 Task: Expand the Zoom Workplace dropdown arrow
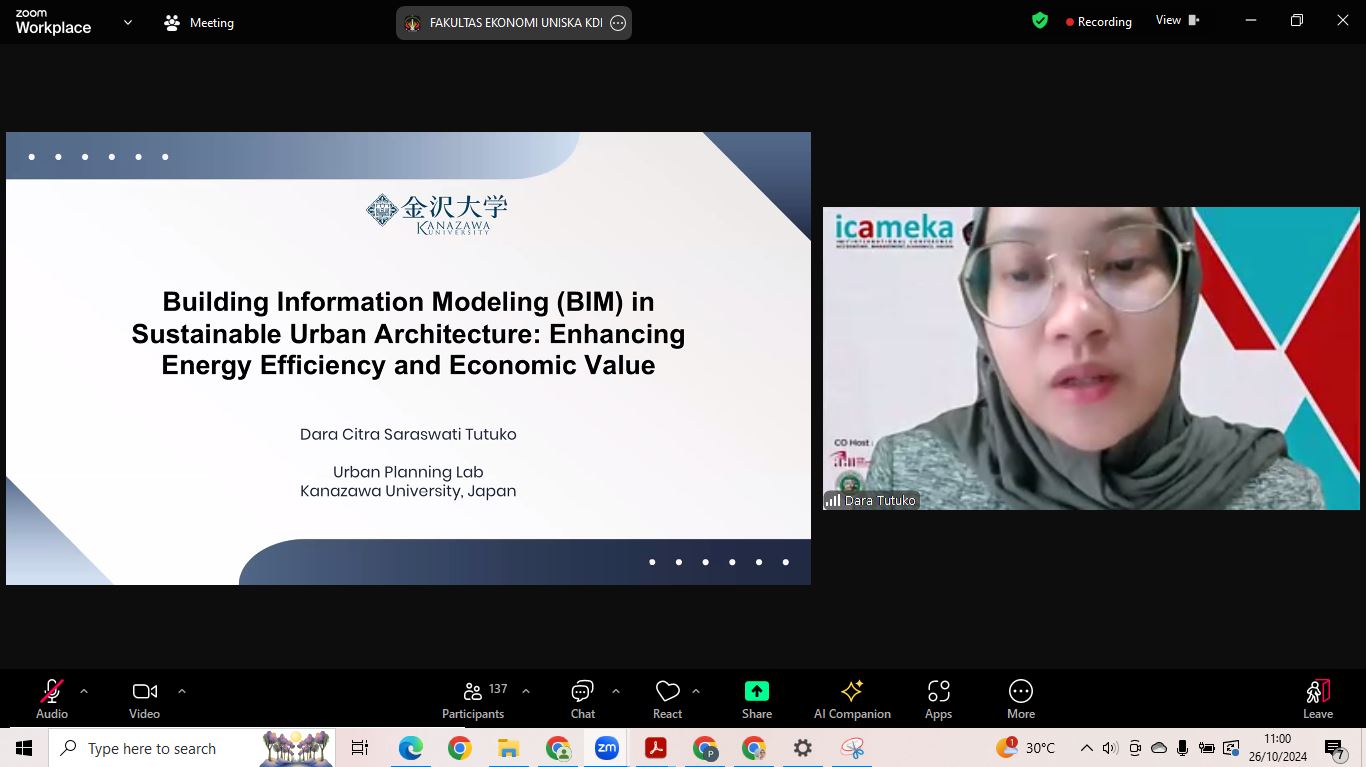[128, 22]
